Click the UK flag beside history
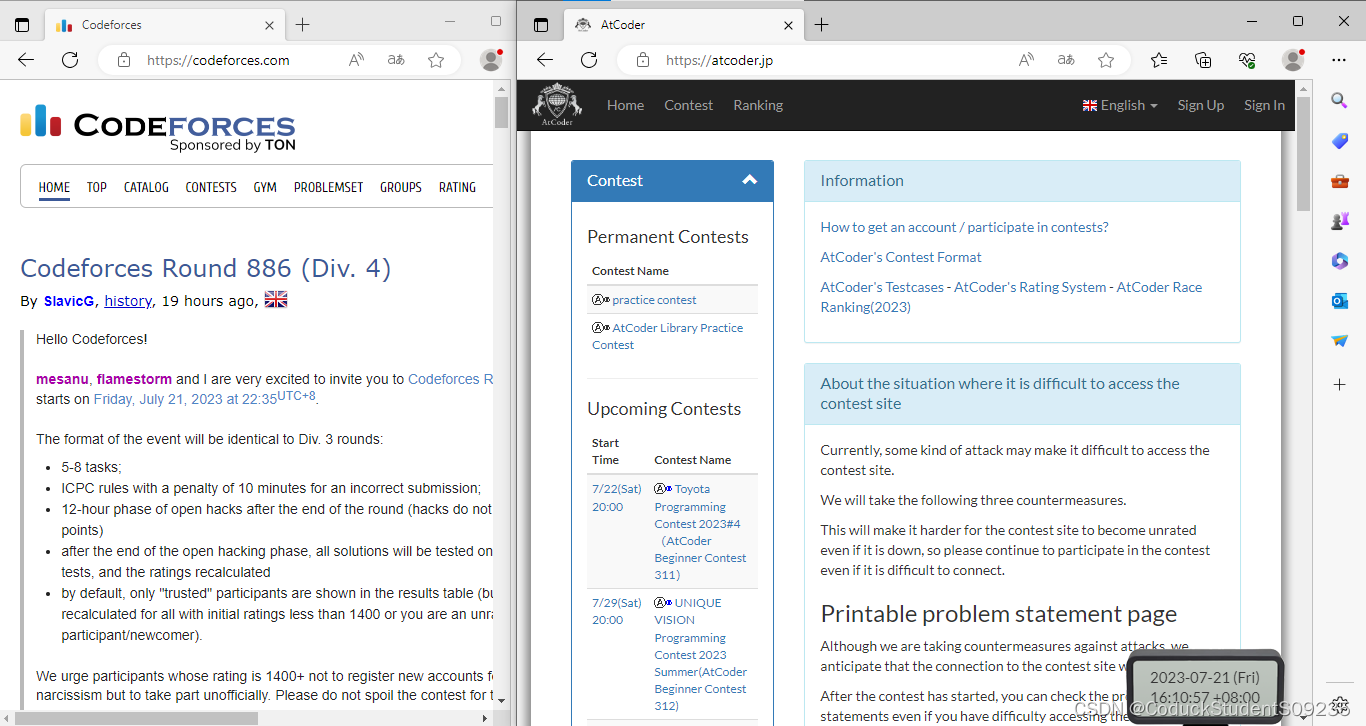The image size is (1366, 726). pyautogui.click(x=276, y=300)
